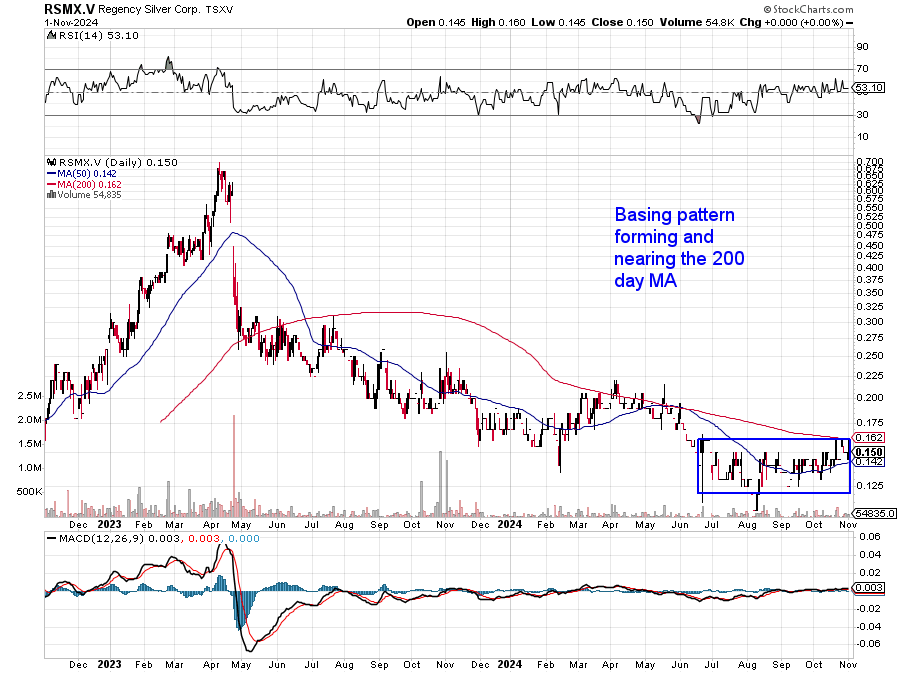Click the 0.142 MA(50) price tag on the right axis

coord(869,462)
